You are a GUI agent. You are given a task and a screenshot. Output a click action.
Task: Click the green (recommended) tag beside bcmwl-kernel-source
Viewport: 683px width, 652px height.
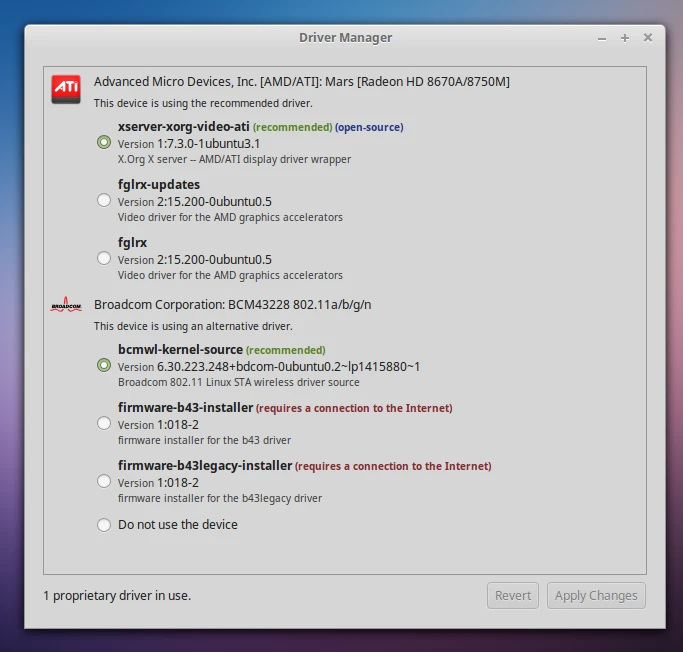tap(285, 350)
